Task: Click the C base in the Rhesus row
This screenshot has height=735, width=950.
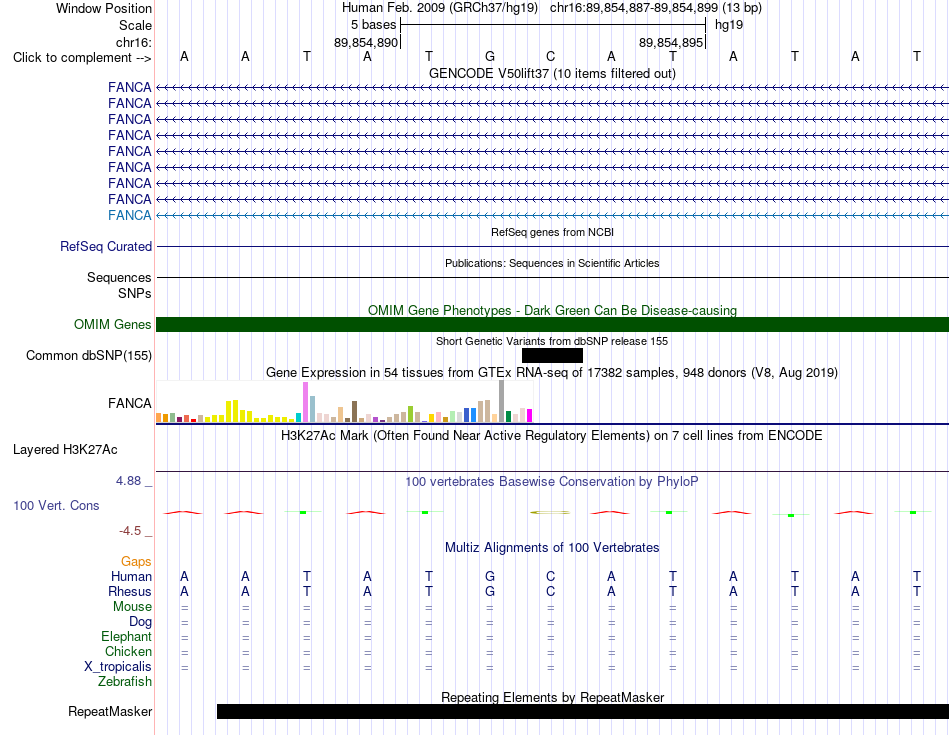Action: (x=550, y=591)
